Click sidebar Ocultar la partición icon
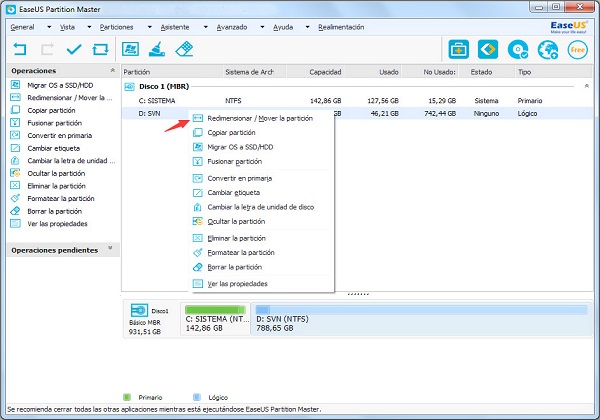This screenshot has width=600, height=420. [15, 173]
